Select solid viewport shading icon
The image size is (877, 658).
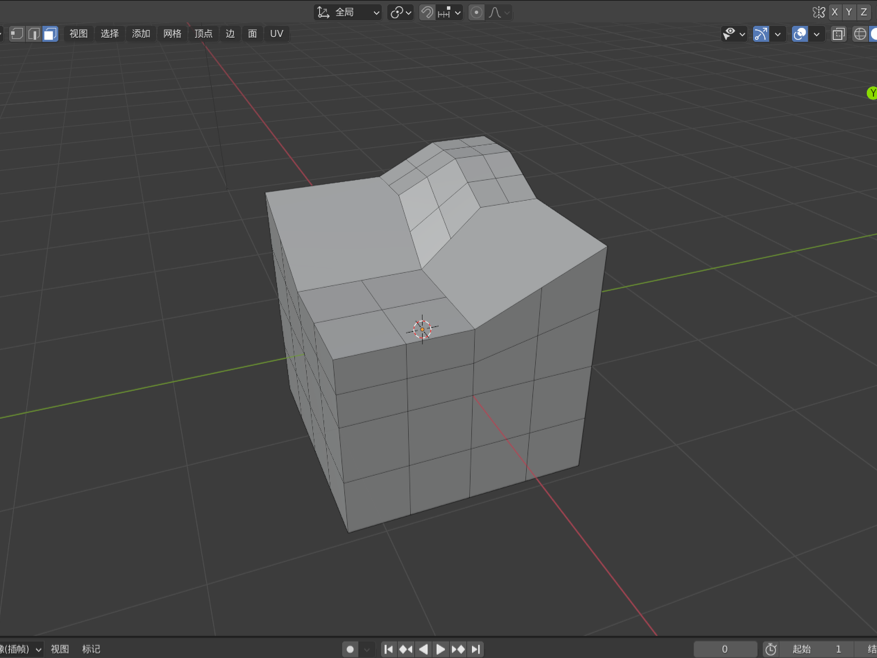873,33
